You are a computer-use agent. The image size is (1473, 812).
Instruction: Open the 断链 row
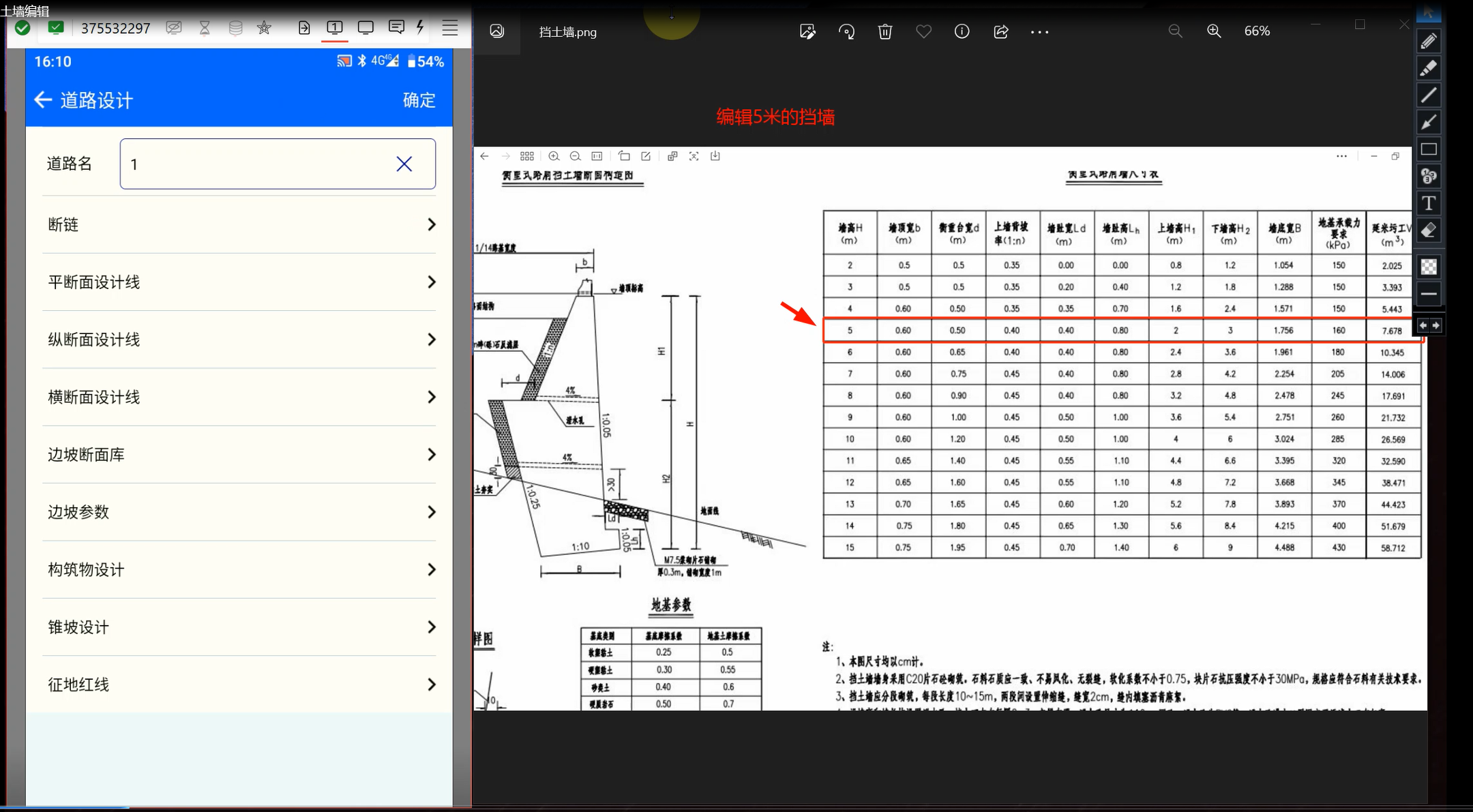coord(239,224)
